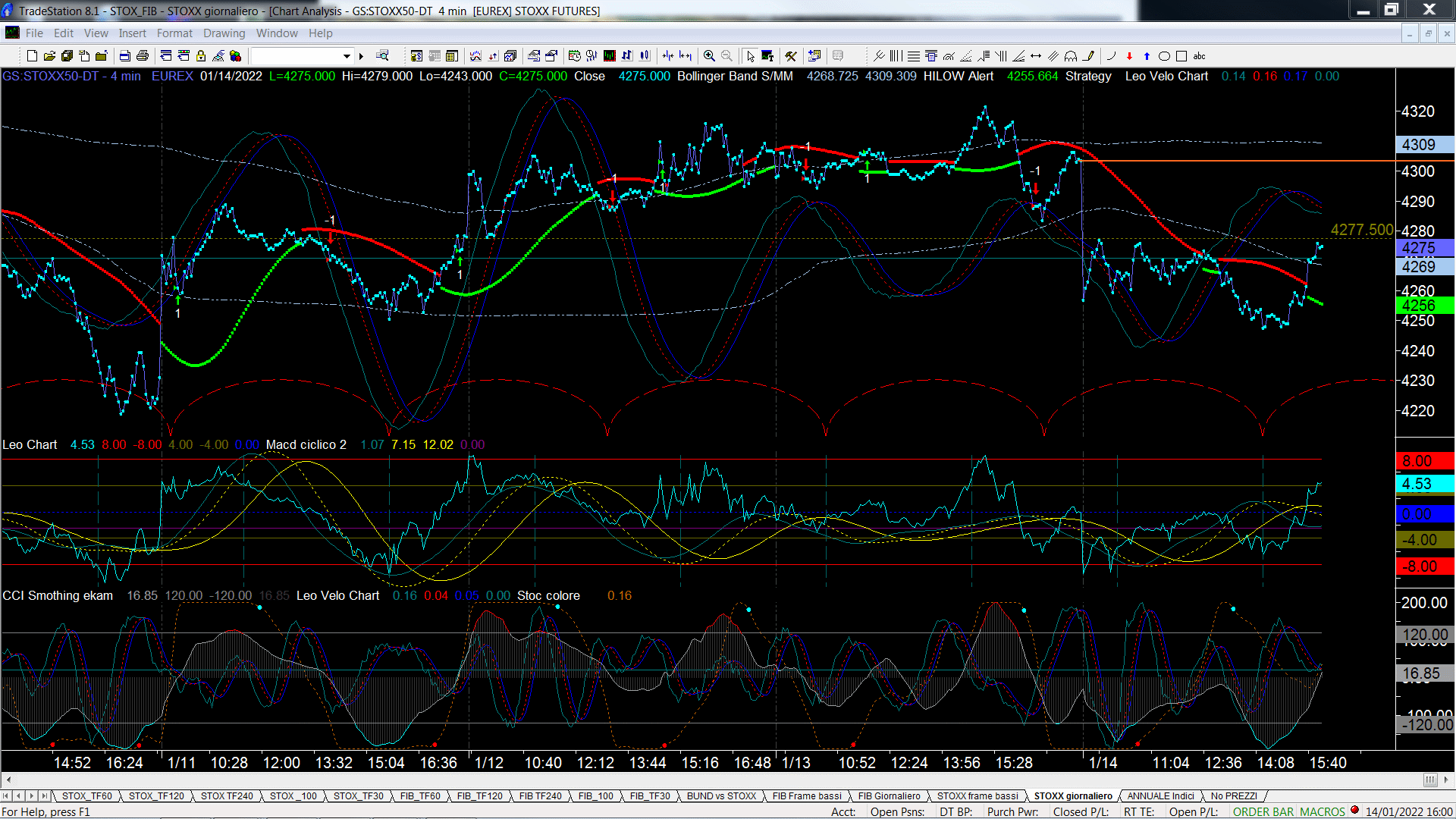1456x819 pixels.
Task: Select the vertical lines drawing tool
Action: tap(896, 56)
